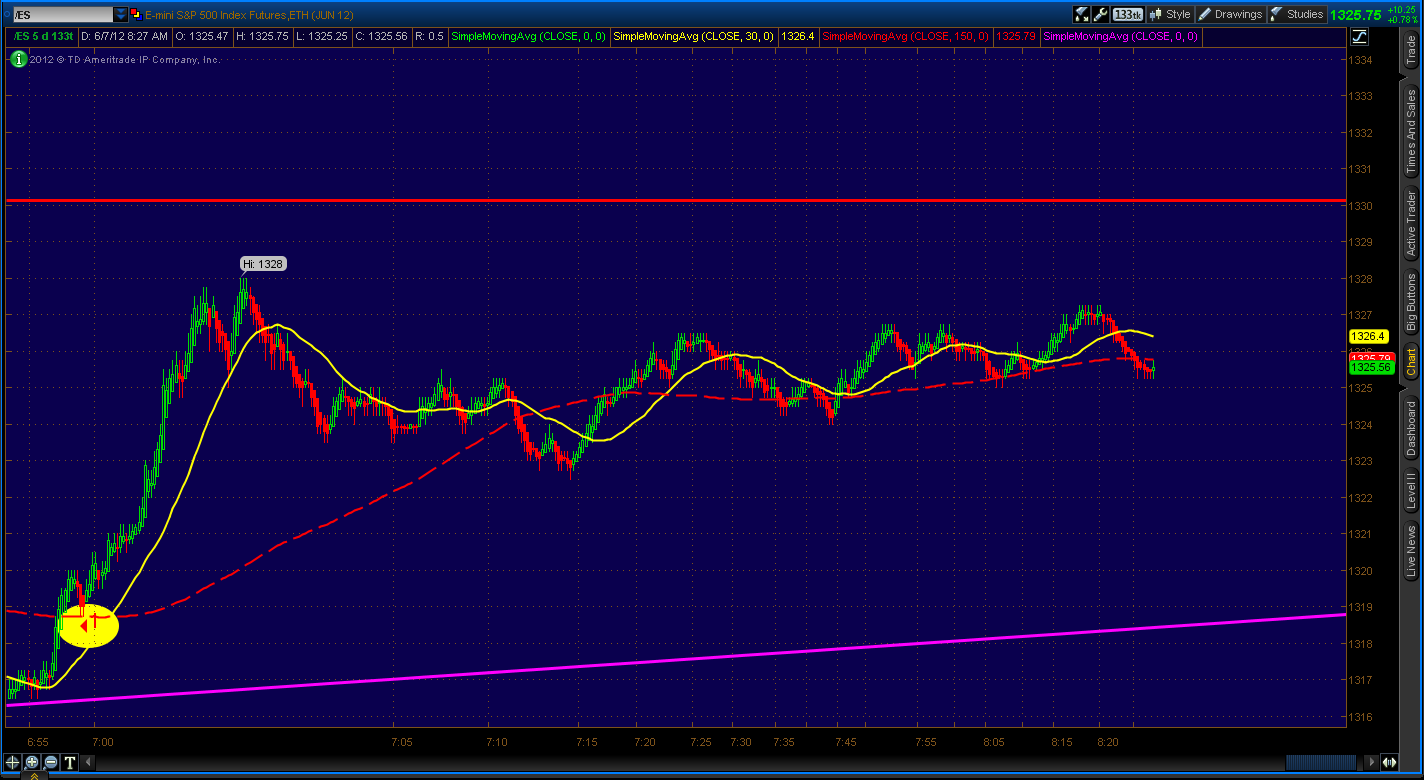
Task: Click the 133tk timeframe button
Action: point(1128,14)
